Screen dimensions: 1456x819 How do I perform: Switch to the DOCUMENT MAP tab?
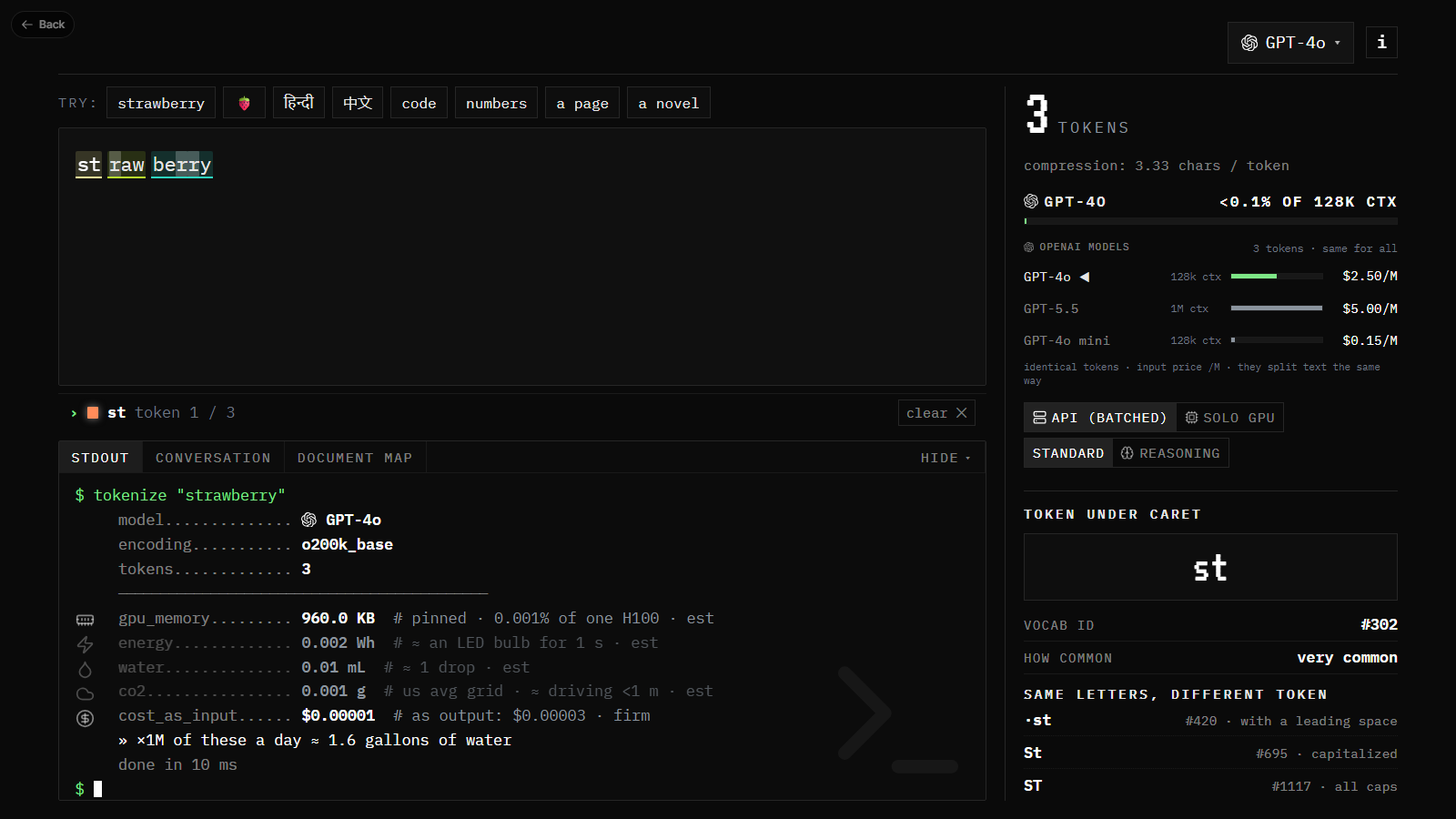[355, 458]
